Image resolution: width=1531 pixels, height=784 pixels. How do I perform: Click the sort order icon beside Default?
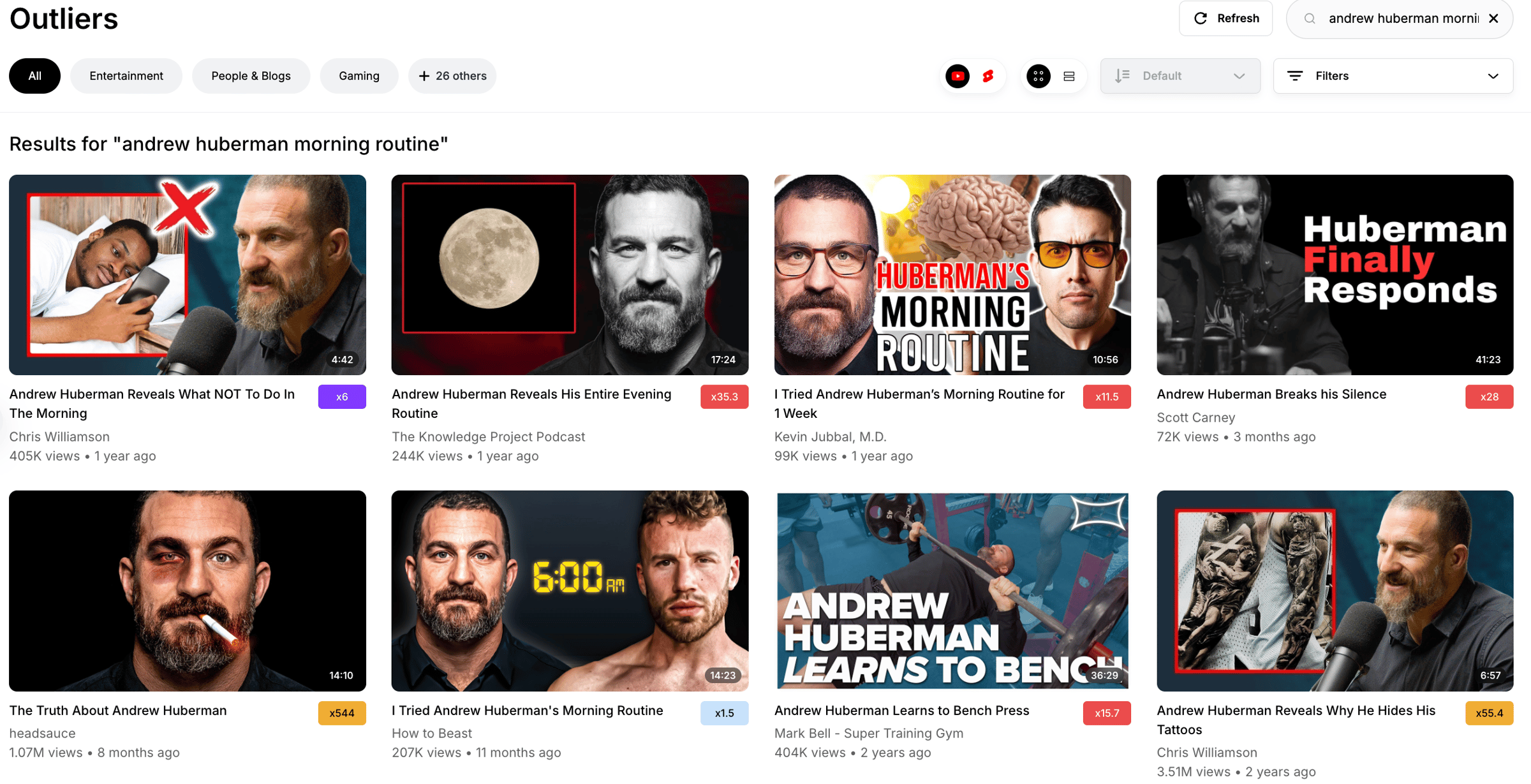click(x=1122, y=76)
